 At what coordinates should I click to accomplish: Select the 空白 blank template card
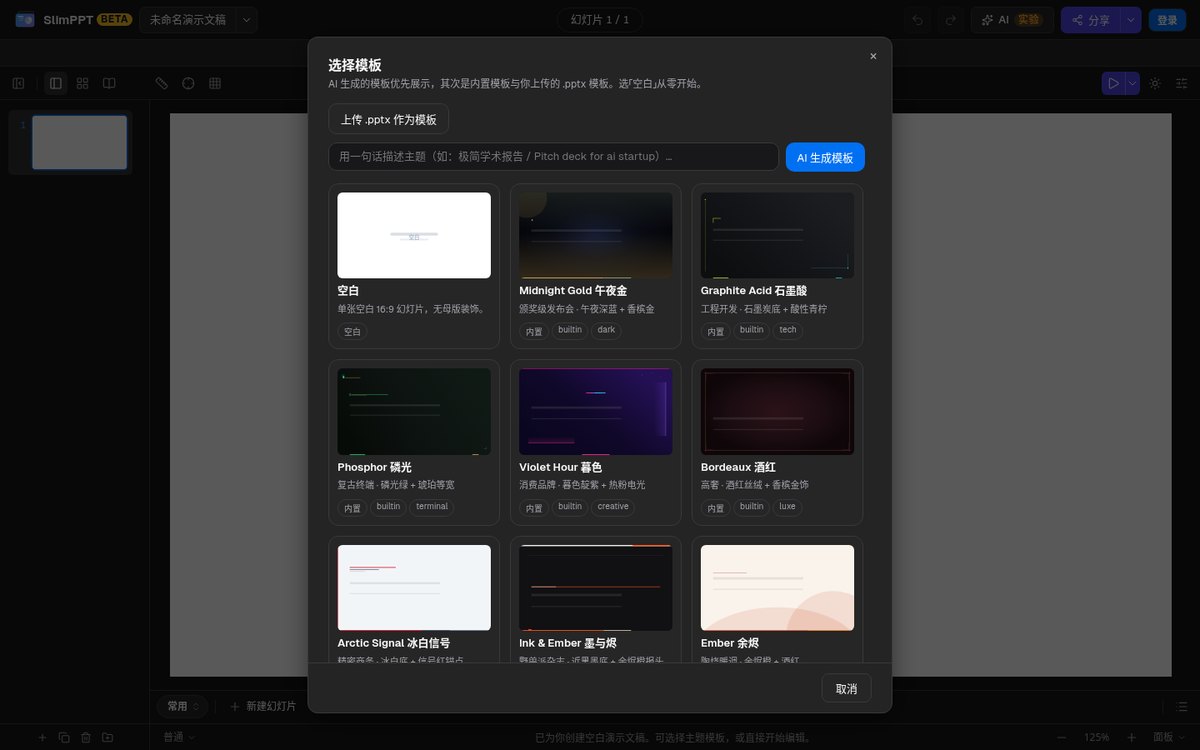pos(414,266)
